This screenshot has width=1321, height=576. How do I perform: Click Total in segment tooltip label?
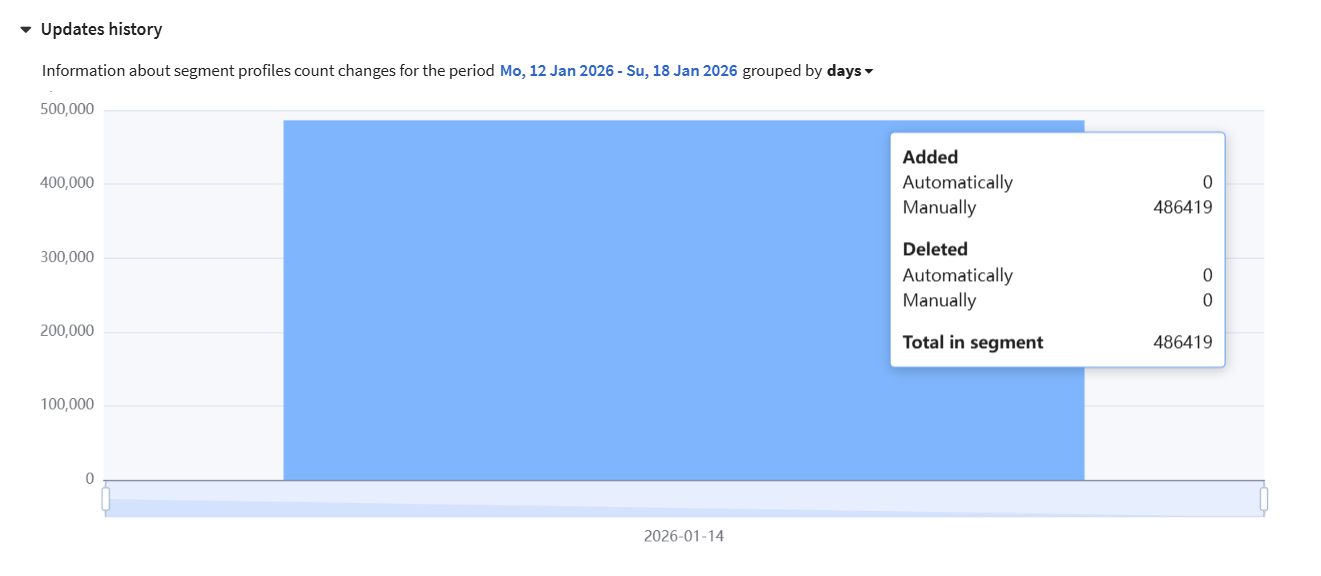coord(972,342)
